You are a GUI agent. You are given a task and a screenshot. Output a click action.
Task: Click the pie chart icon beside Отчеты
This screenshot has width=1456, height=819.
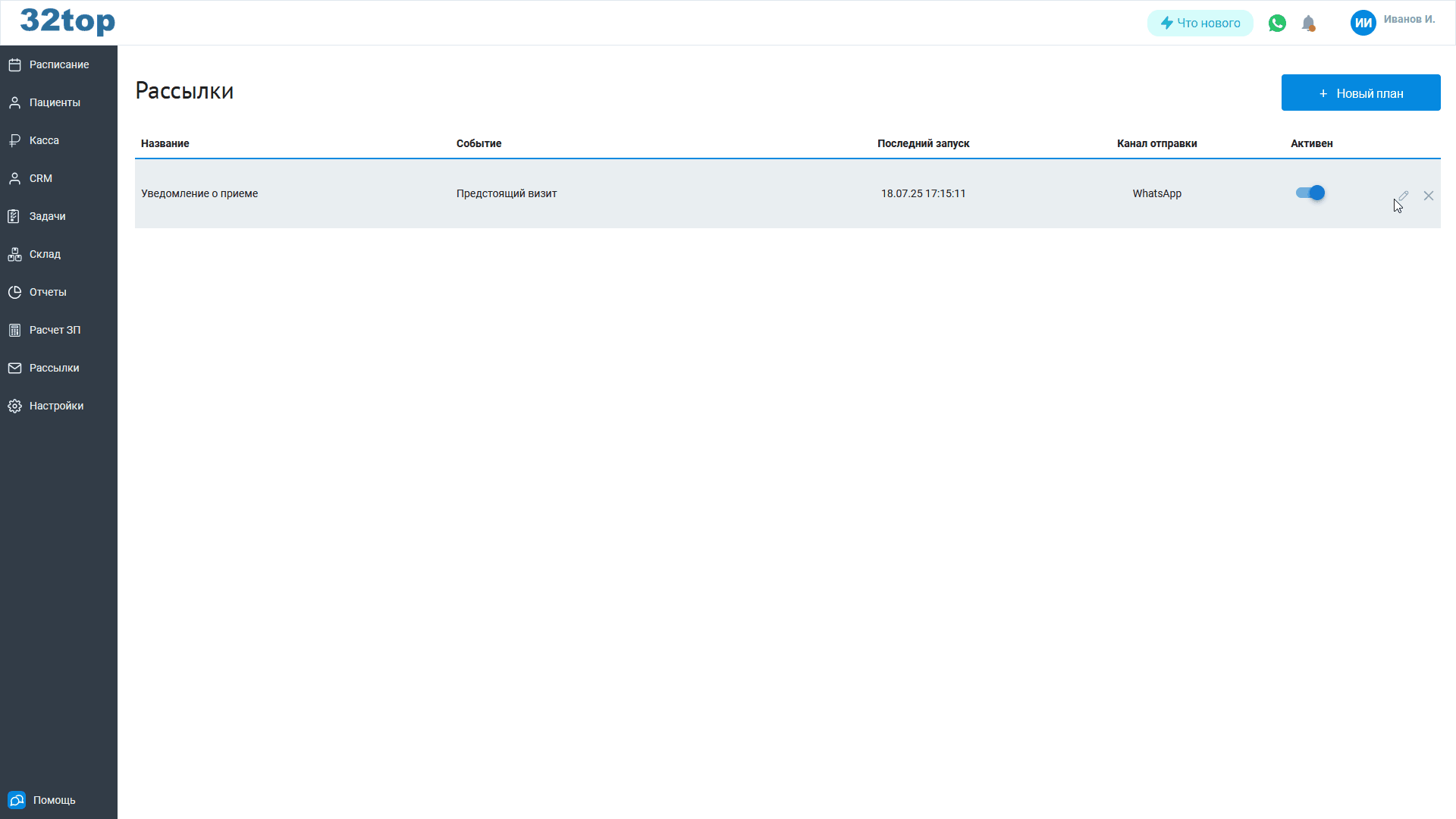(x=14, y=293)
